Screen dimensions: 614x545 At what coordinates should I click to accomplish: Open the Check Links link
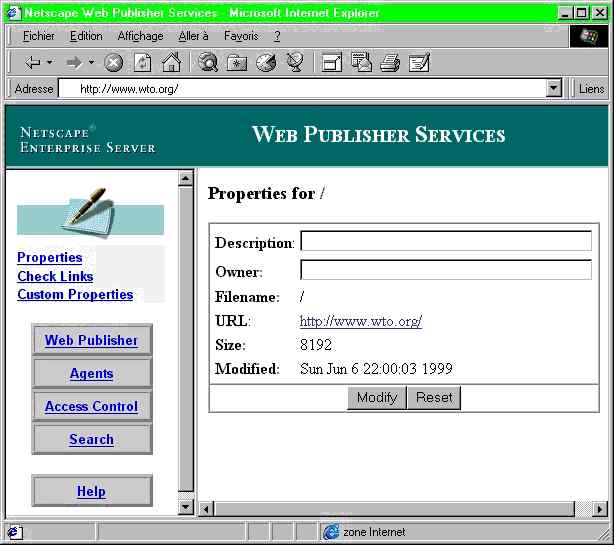tap(55, 276)
